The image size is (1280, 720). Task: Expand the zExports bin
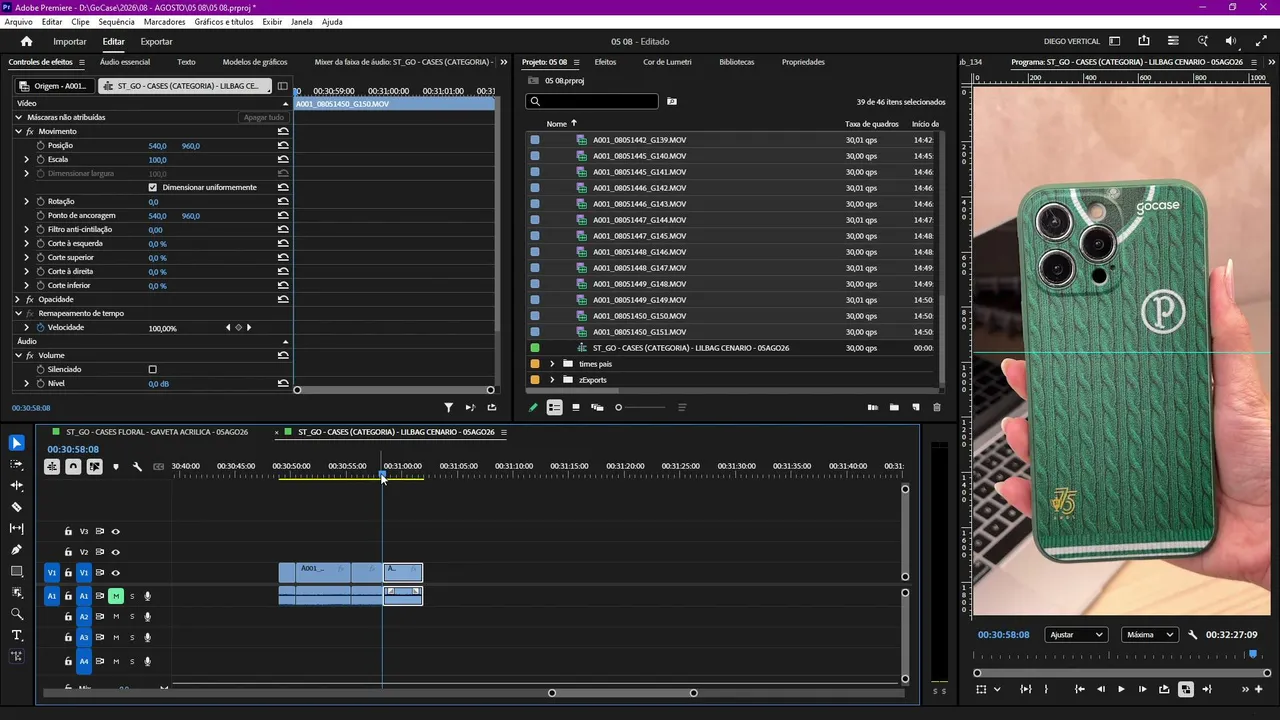[552, 380]
